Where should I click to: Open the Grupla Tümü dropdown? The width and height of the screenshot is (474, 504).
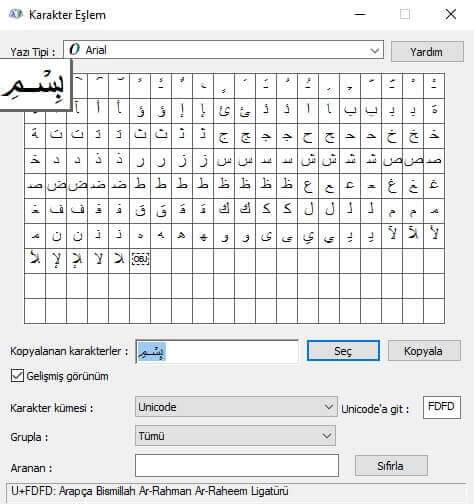[235, 436]
